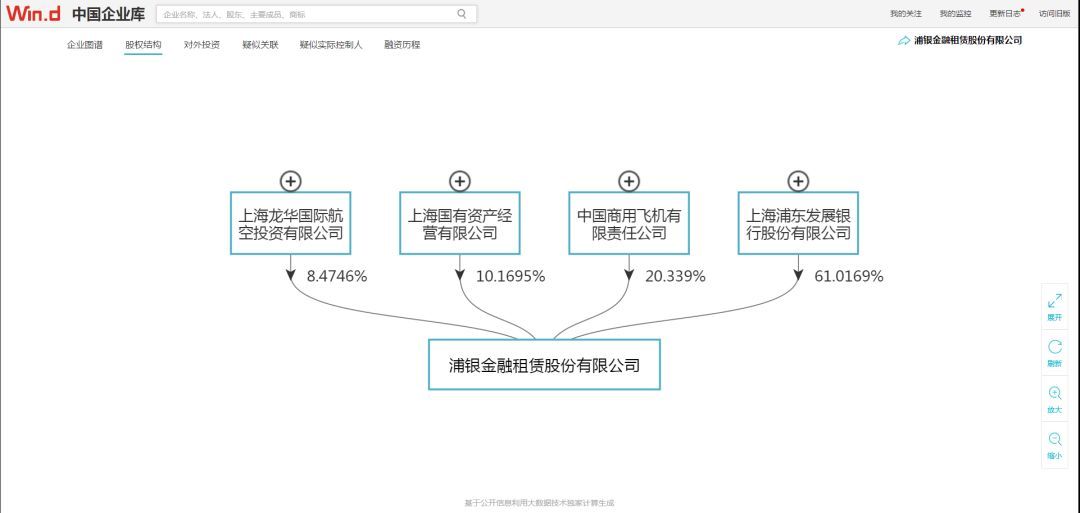View the 更新日志 link
The image size is (1080, 513).
click(1006, 14)
